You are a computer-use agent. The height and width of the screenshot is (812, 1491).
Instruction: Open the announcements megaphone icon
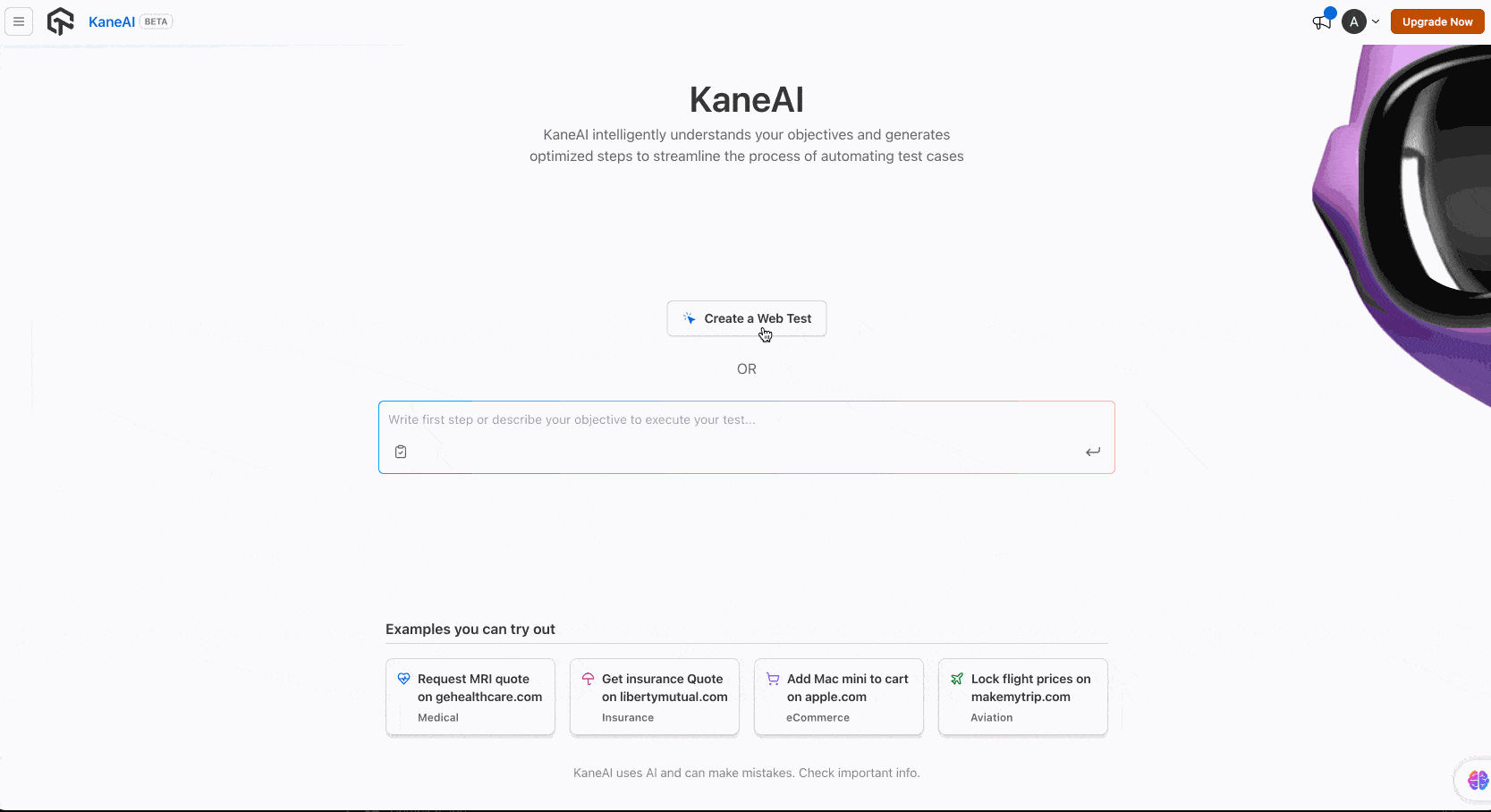[1321, 22]
